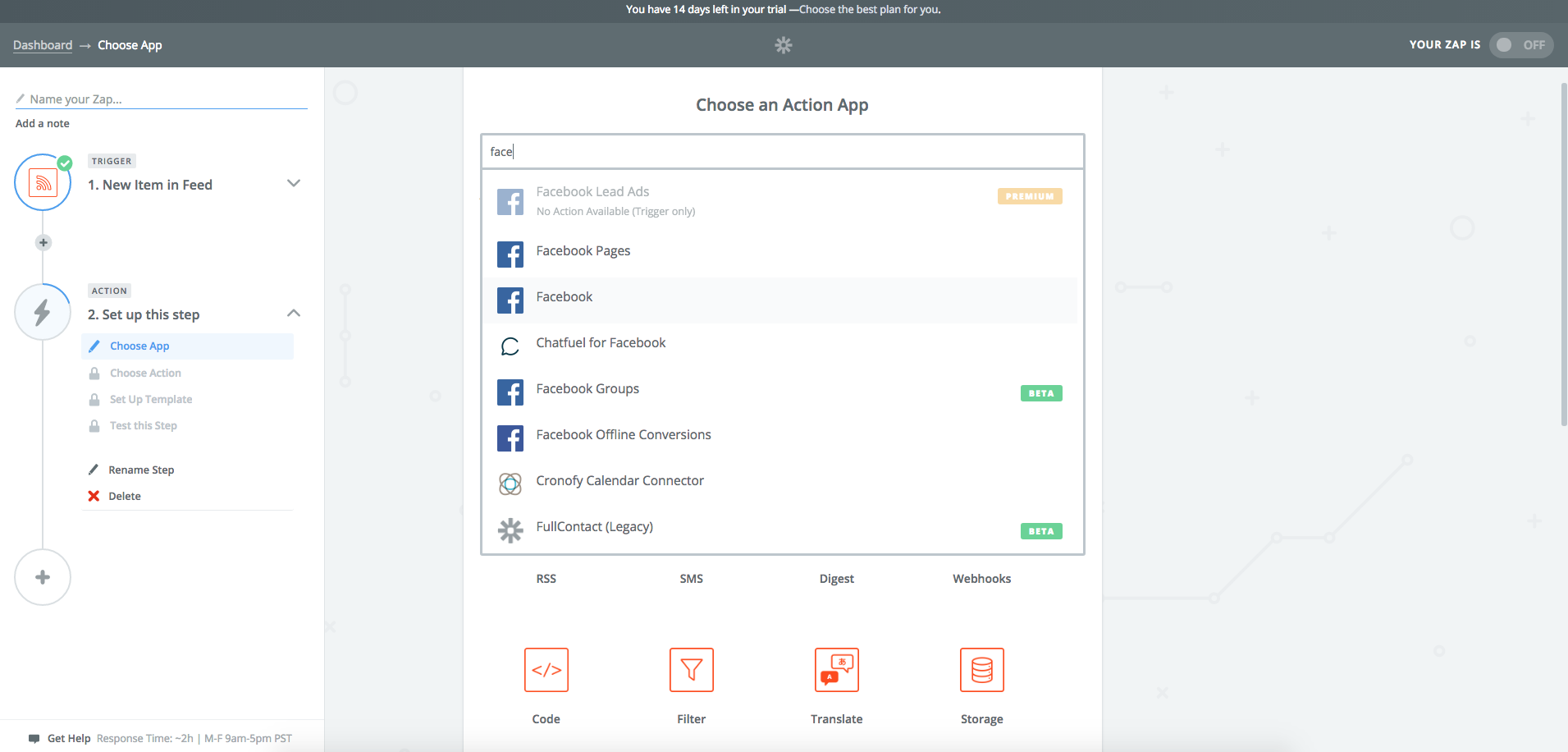Screen dimensions: 1568x752
Task: Click the Facebook Groups logo icon
Action: point(510,392)
